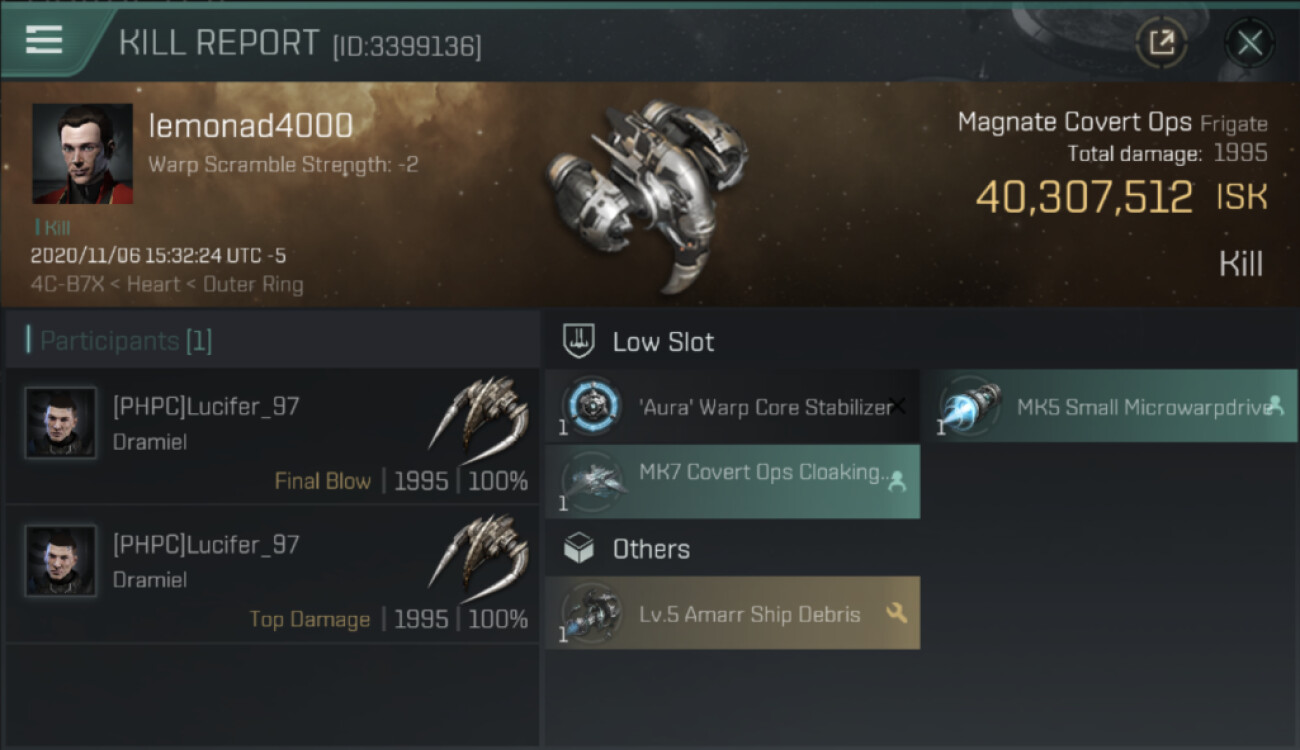This screenshot has height=750, width=1300.
Task: Click the Top Damage participant portrait
Action: [60, 561]
